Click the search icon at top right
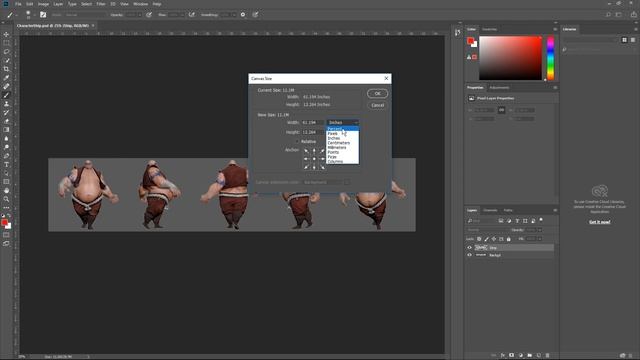This screenshot has height=360, width=640. [x=608, y=15]
